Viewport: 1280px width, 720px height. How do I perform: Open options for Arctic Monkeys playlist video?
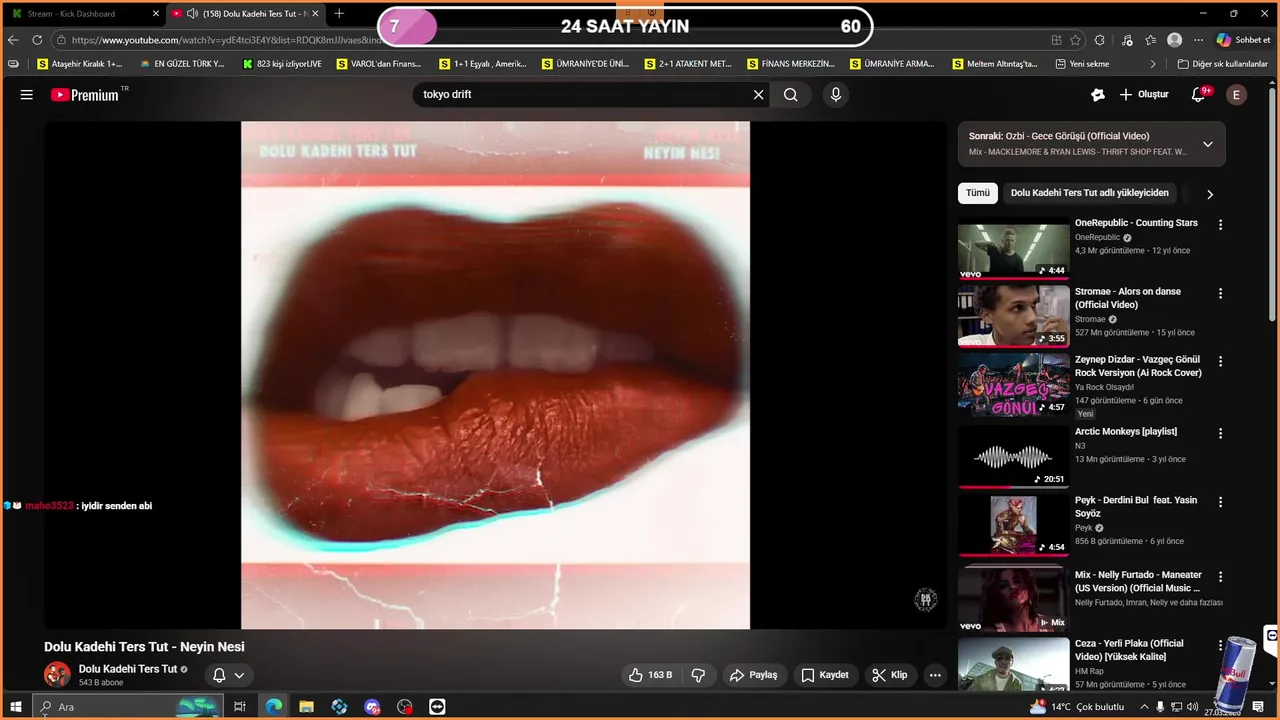(1220, 433)
